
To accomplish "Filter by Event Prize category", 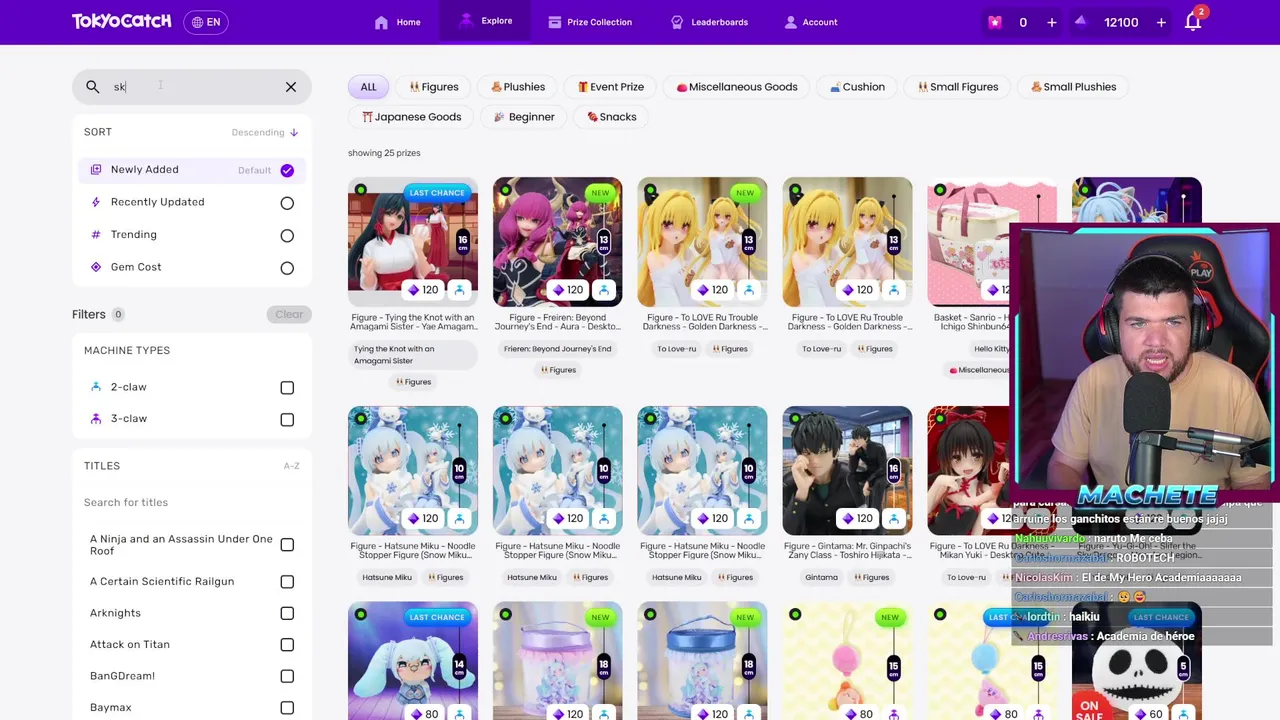I will pyautogui.click(x=611, y=87).
